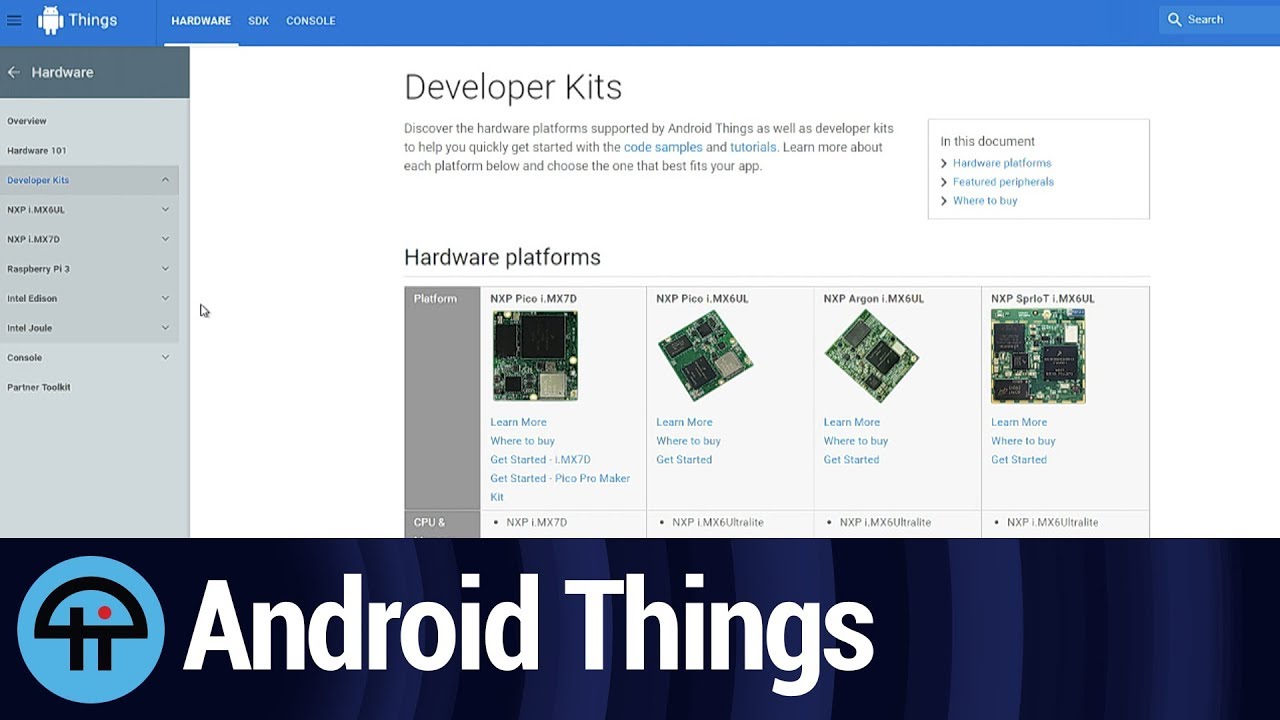
Task: Jump to Hardware platforms section link
Action: pyautogui.click(x=1002, y=163)
